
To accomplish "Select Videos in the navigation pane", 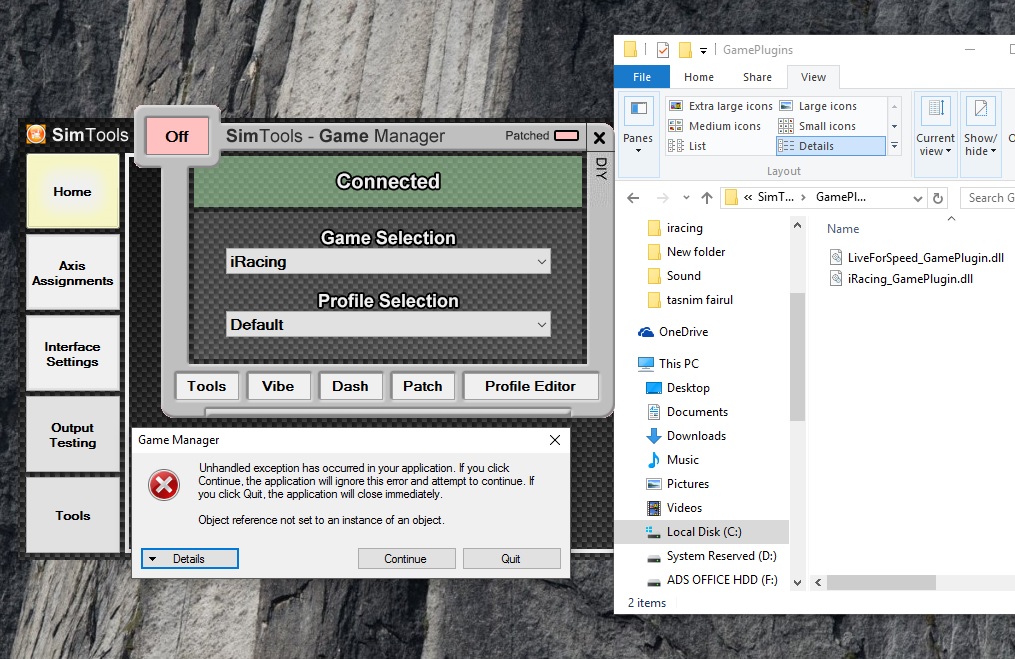I will pyautogui.click(x=684, y=508).
